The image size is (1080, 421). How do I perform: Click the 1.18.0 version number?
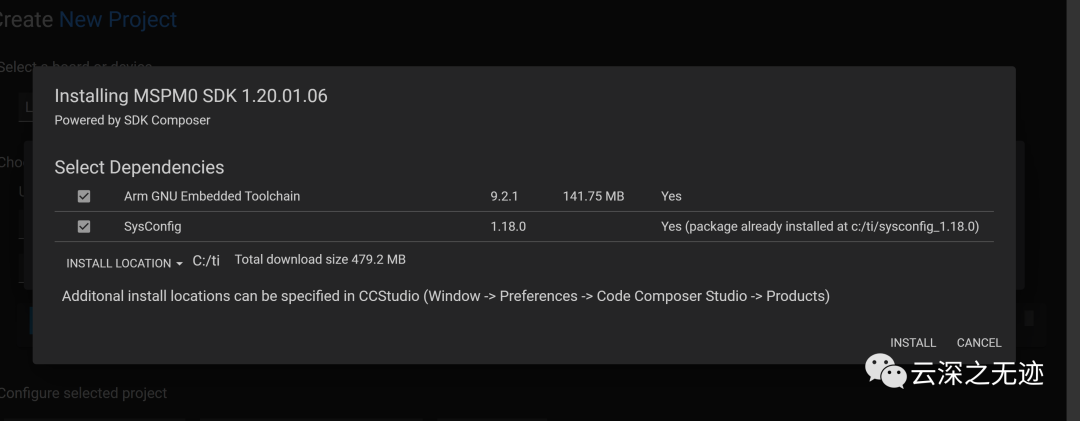(x=508, y=227)
